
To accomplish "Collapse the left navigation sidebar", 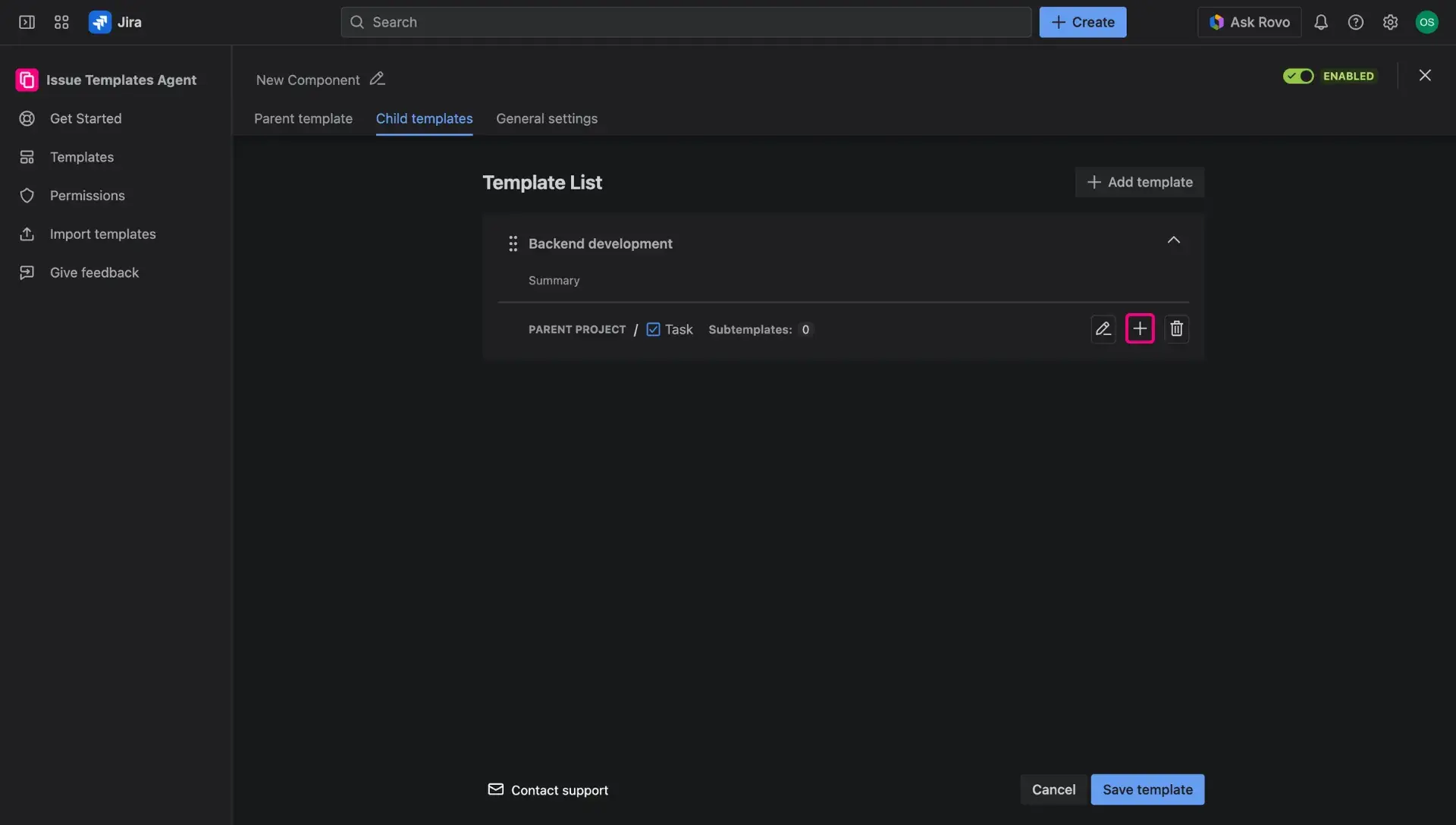I will pos(26,22).
